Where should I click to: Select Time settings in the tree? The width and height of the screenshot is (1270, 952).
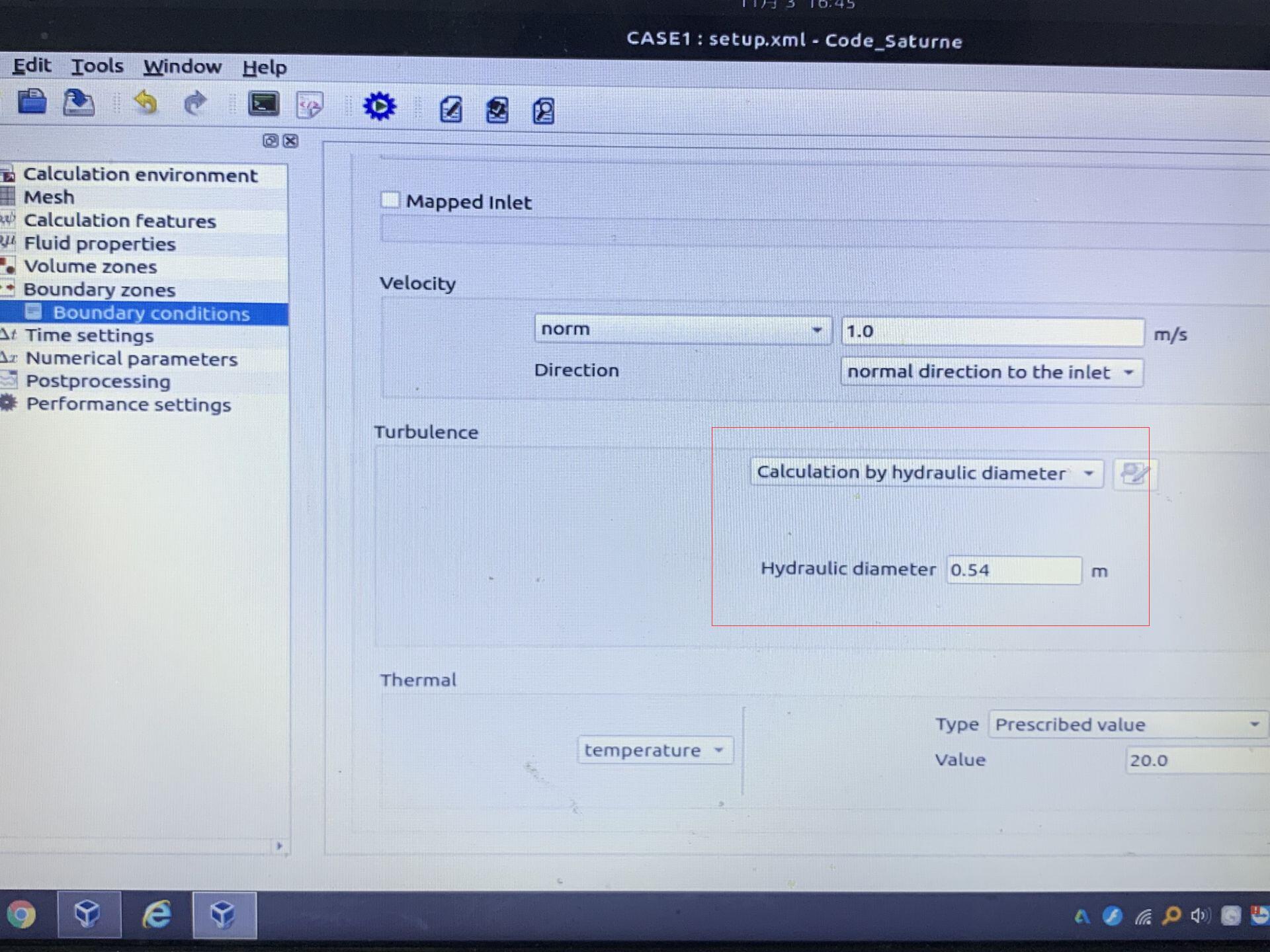89,336
